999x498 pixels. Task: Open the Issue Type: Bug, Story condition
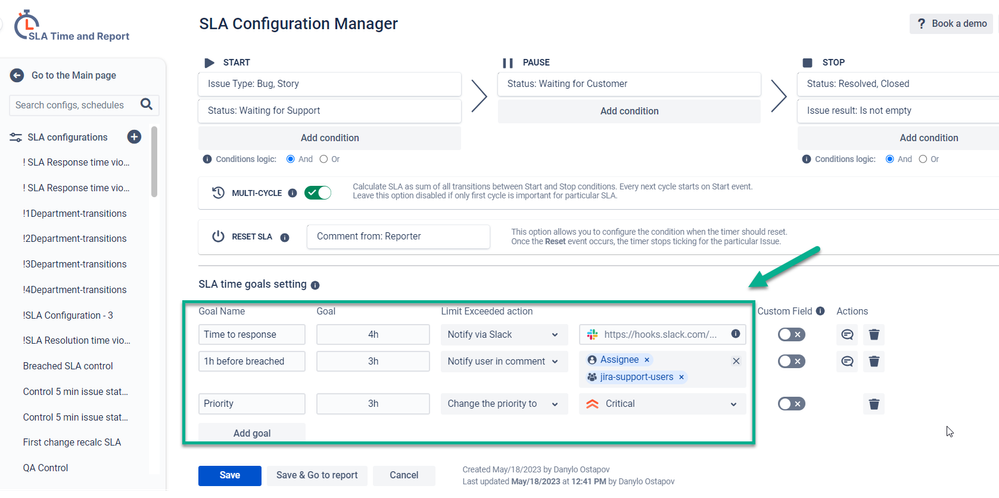click(x=329, y=84)
